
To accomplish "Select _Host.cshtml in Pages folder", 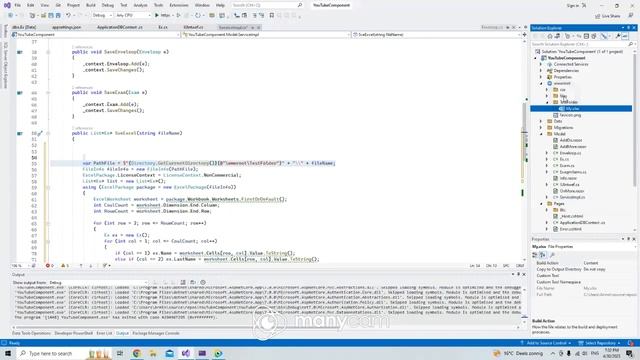I will pos(571,216).
